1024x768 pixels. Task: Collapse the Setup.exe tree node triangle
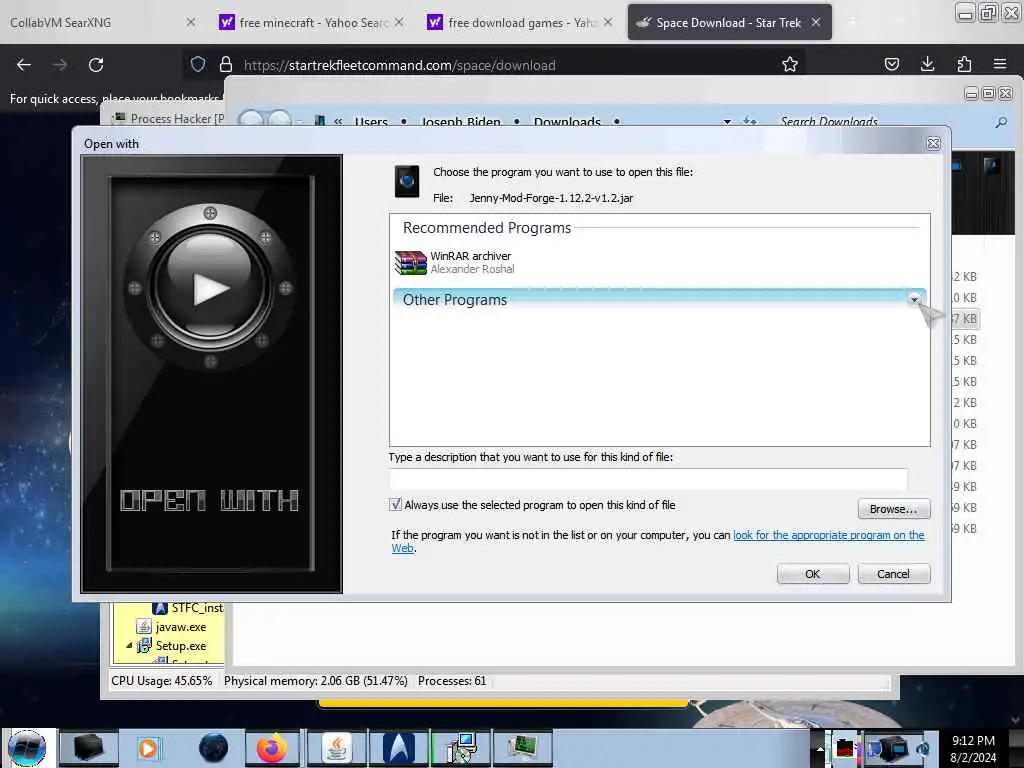click(x=129, y=645)
